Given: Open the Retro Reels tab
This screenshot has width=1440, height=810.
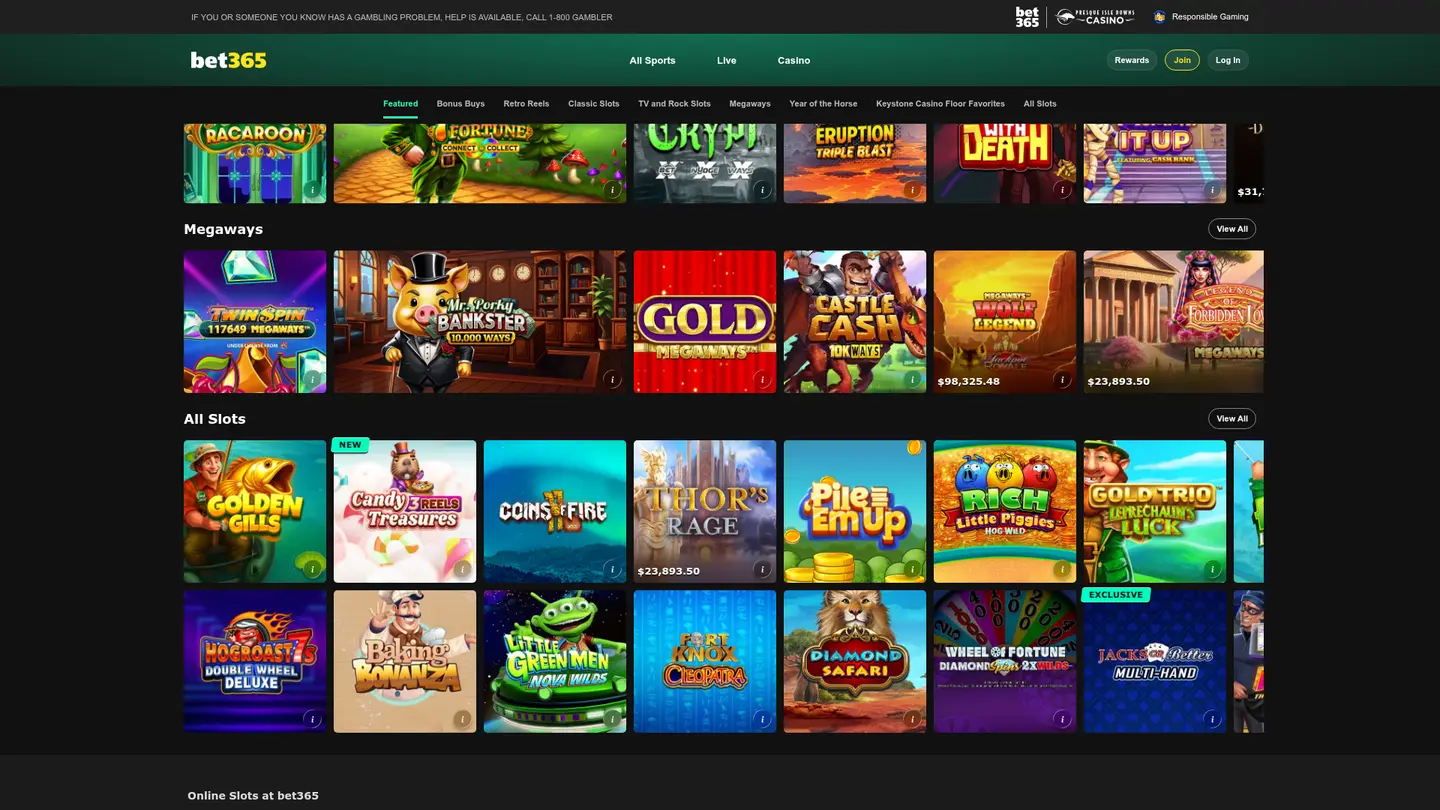Looking at the screenshot, I should 526,104.
